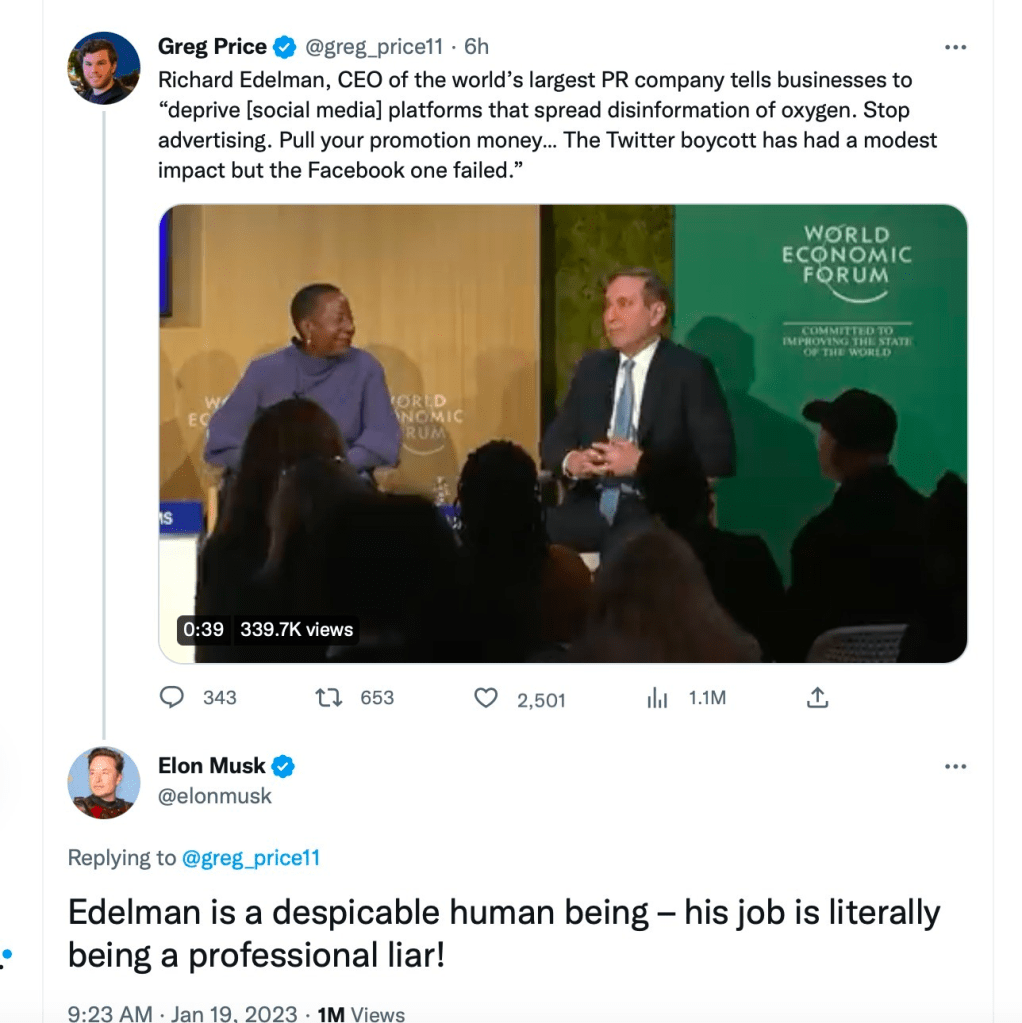This screenshot has width=1022, height=1023.
Task: Expand the three-dot menu on Elon Musk's reply
Action: click(x=956, y=766)
